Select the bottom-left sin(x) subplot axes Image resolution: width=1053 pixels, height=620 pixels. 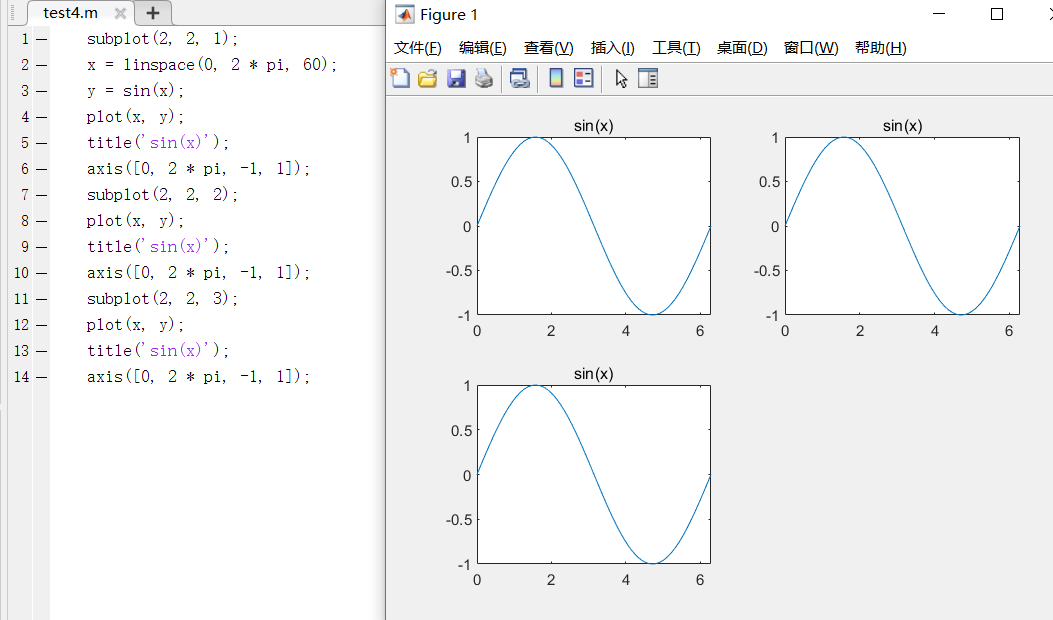pyautogui.click(x=594, y=474)
